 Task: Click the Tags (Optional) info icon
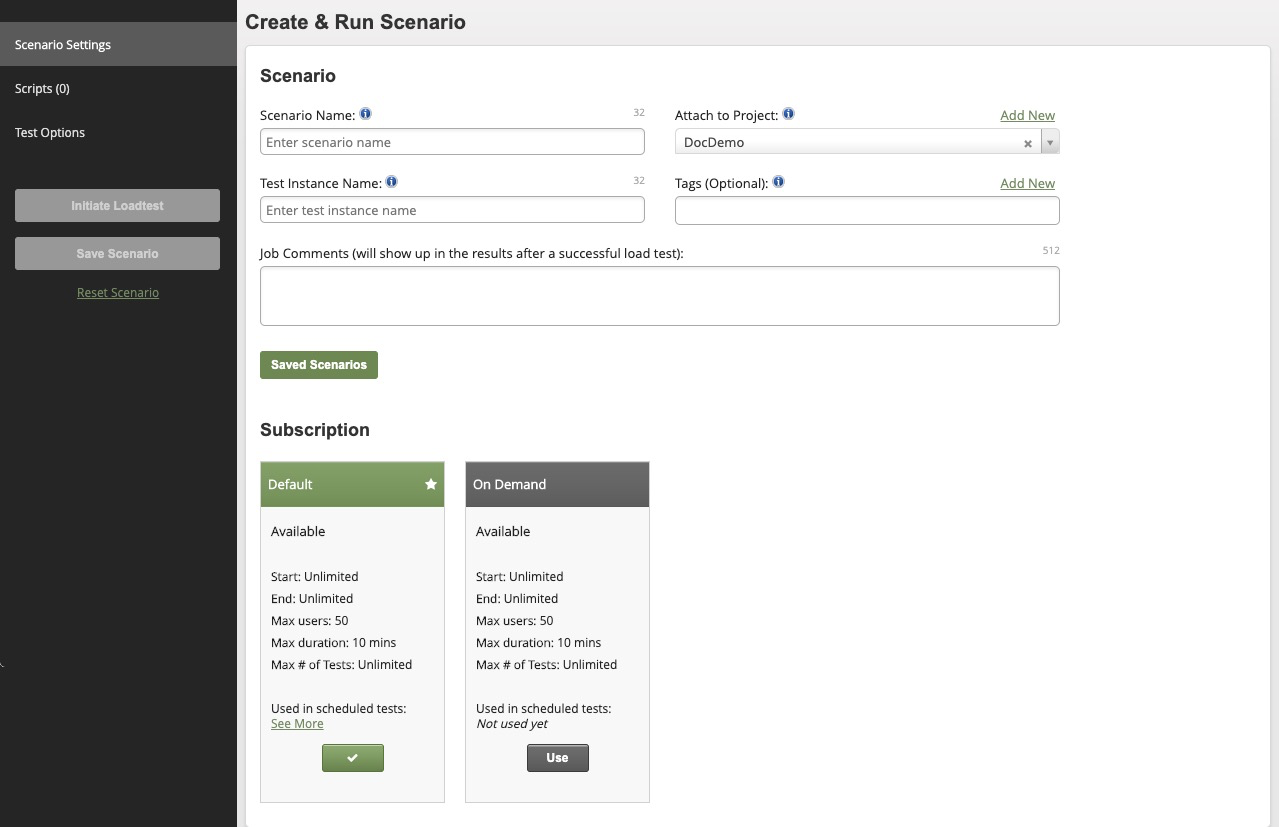tap(779, 182)
